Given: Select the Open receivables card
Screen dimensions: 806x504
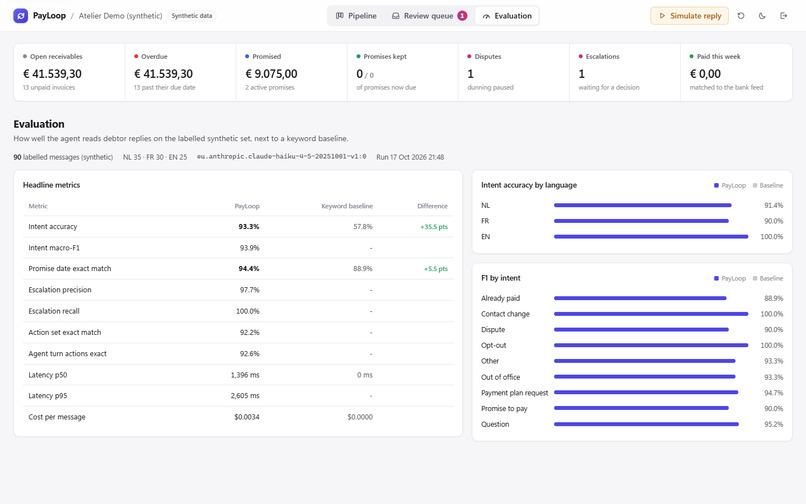Looking at the screenshot, I should [x=69, y=72].
